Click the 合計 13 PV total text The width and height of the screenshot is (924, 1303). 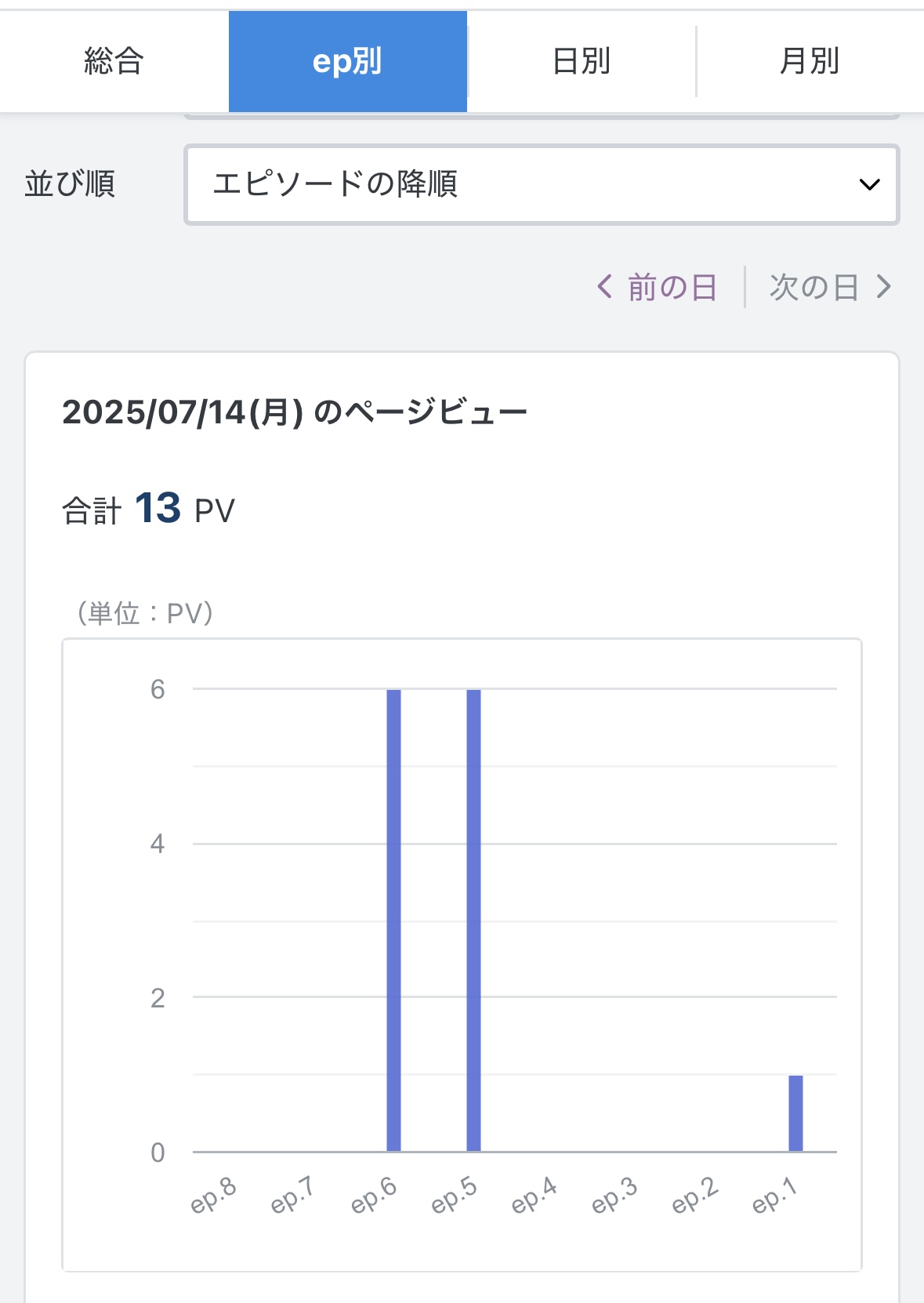(x=149, y=509)
